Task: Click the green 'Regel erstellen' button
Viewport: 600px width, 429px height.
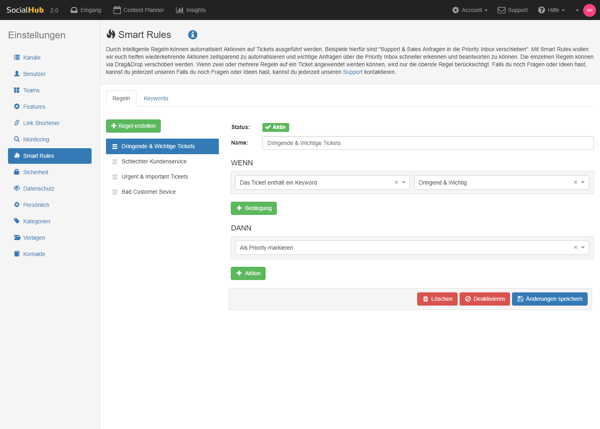Action: (133, 126)
